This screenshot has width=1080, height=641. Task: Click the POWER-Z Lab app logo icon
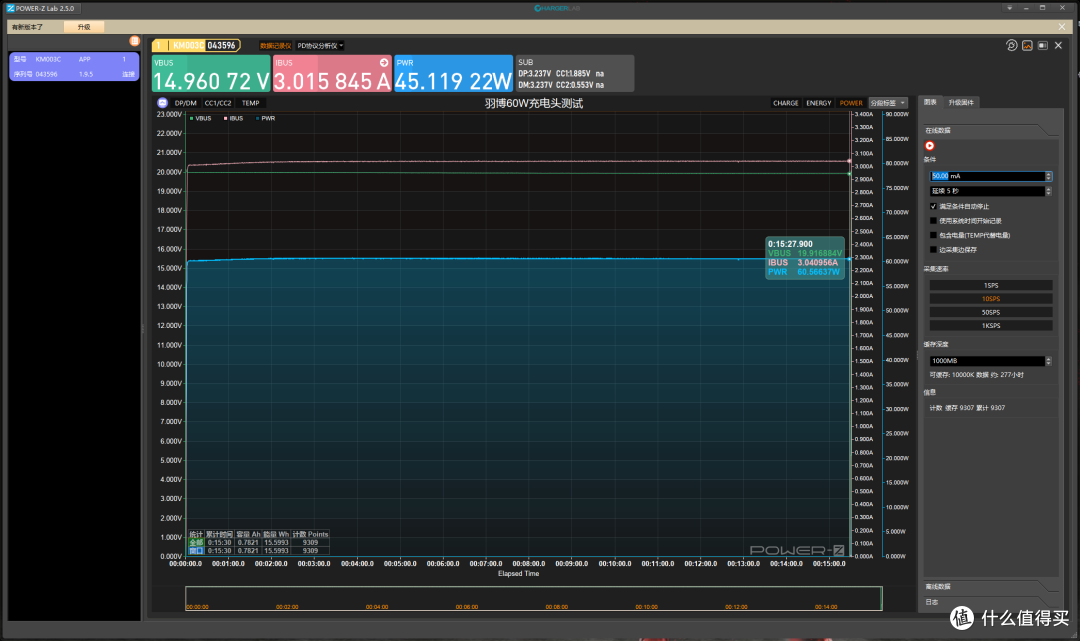tap(10, 8)
